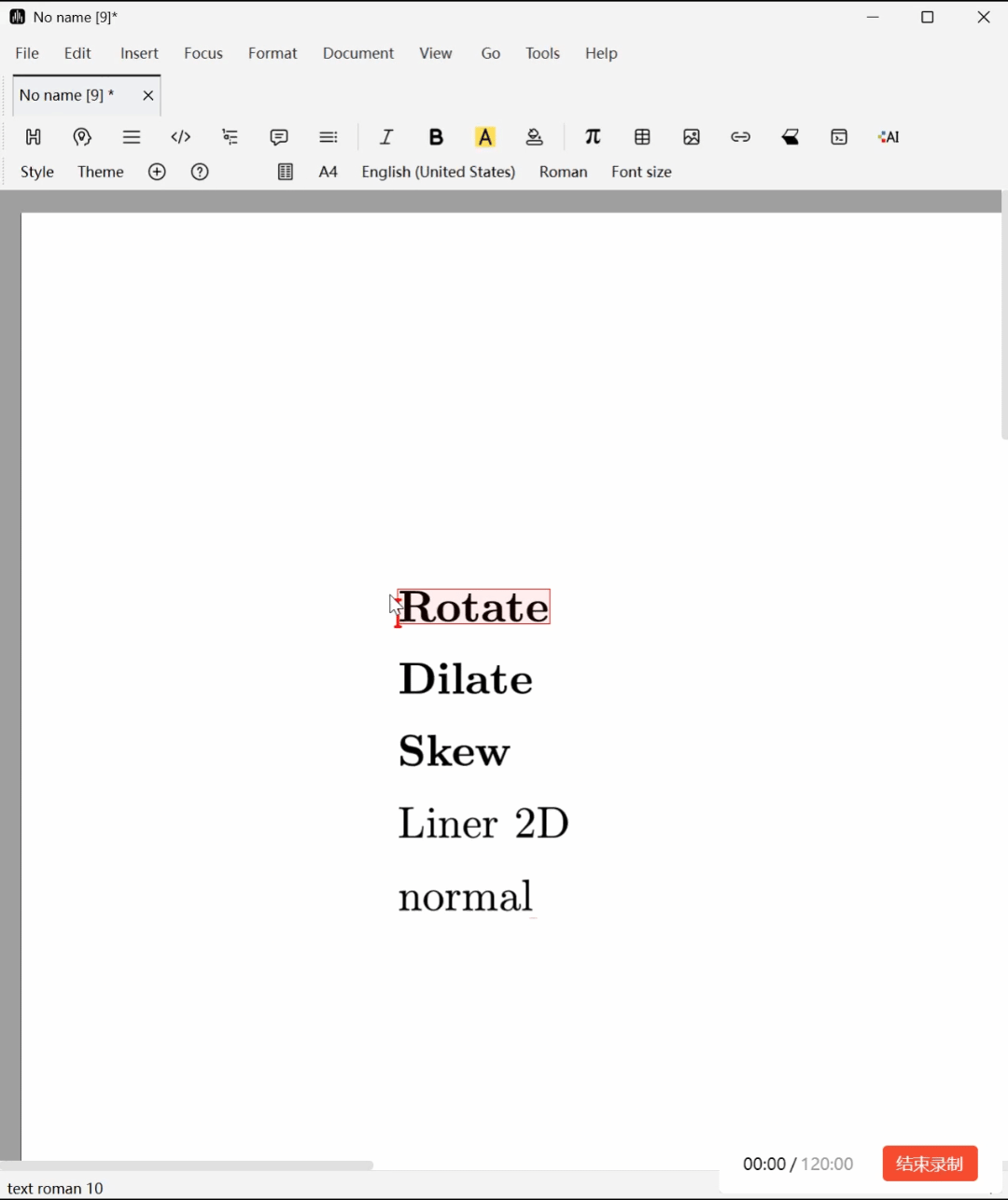
Task: Insert an image using the picture icon
Action: point(692,137)
